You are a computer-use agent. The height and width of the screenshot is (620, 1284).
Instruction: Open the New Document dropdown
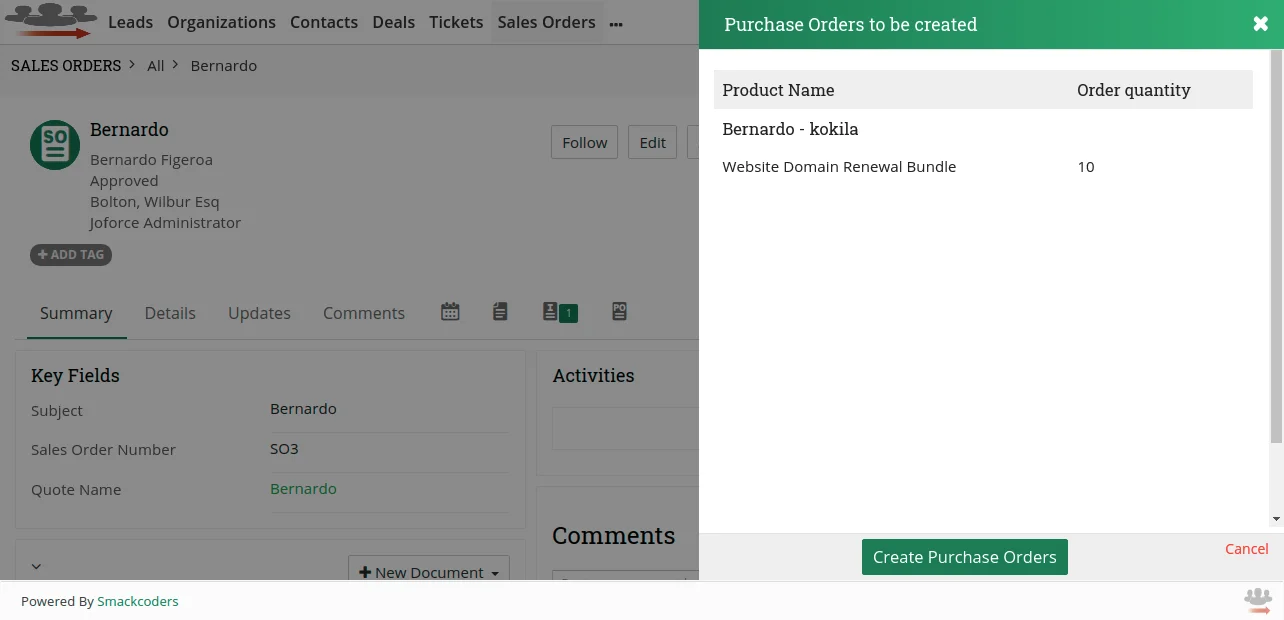tap(428, 572)
